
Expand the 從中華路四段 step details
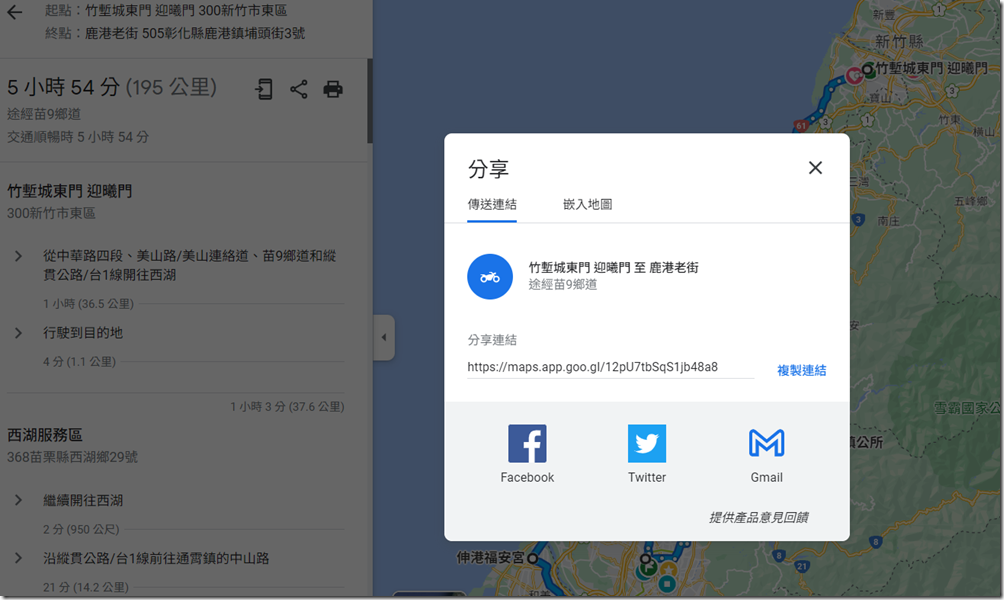point(18,257)
